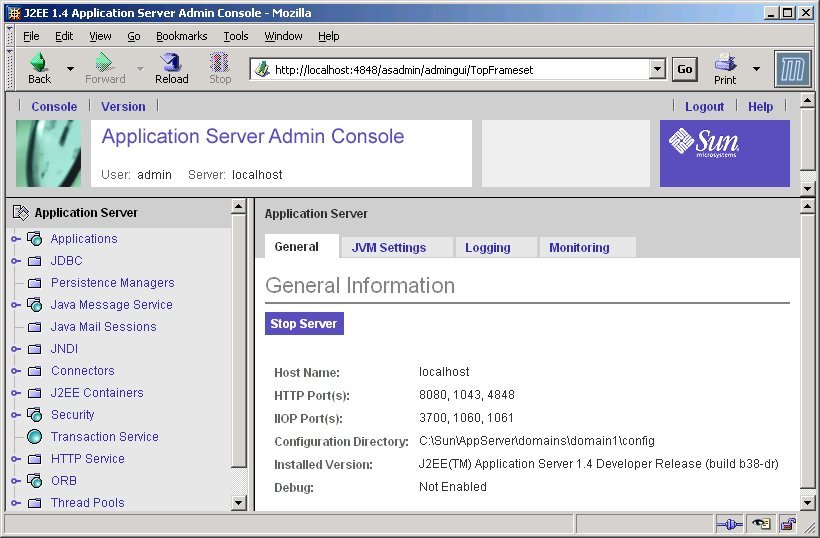Click the Java Message Service node icon
The width and height of the screenshot is (820, 538).
[x=35, y=305]
